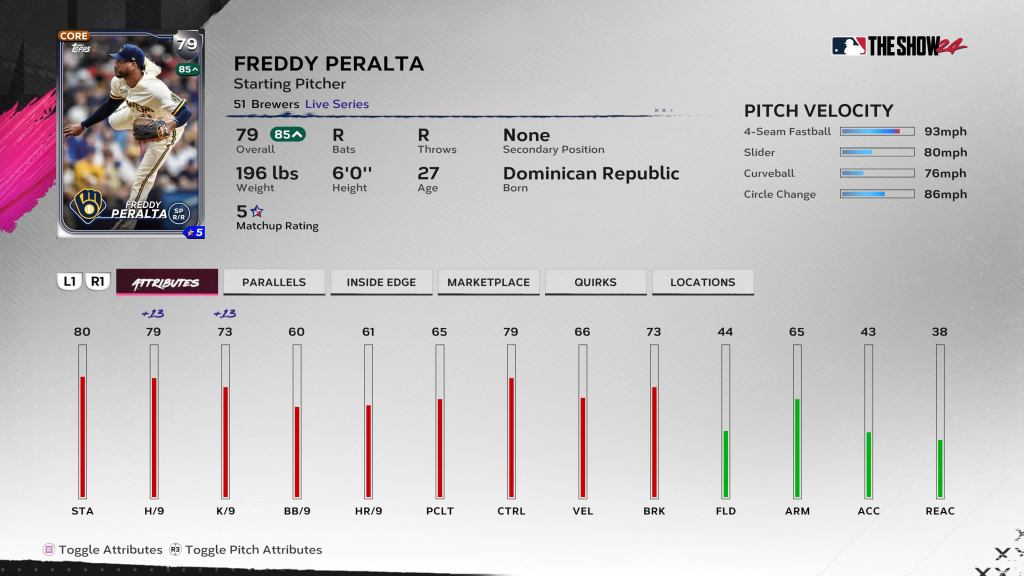Viewport: 1024px width, 576px height.
Task: Click the Matchup Rating star icon
Action: tap(256, 211)
